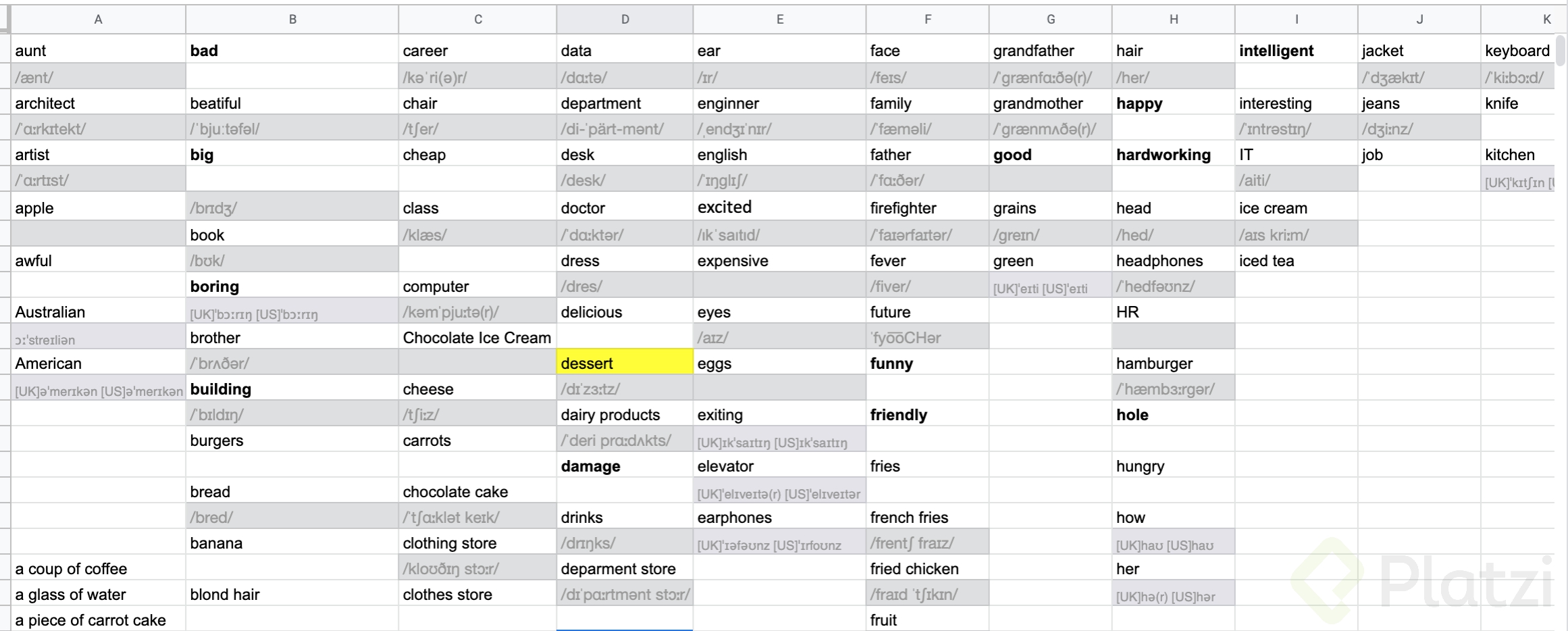Click the 'Chocolate Ice Cream' cell
The image size is (1568, 631).
(477, 337)
